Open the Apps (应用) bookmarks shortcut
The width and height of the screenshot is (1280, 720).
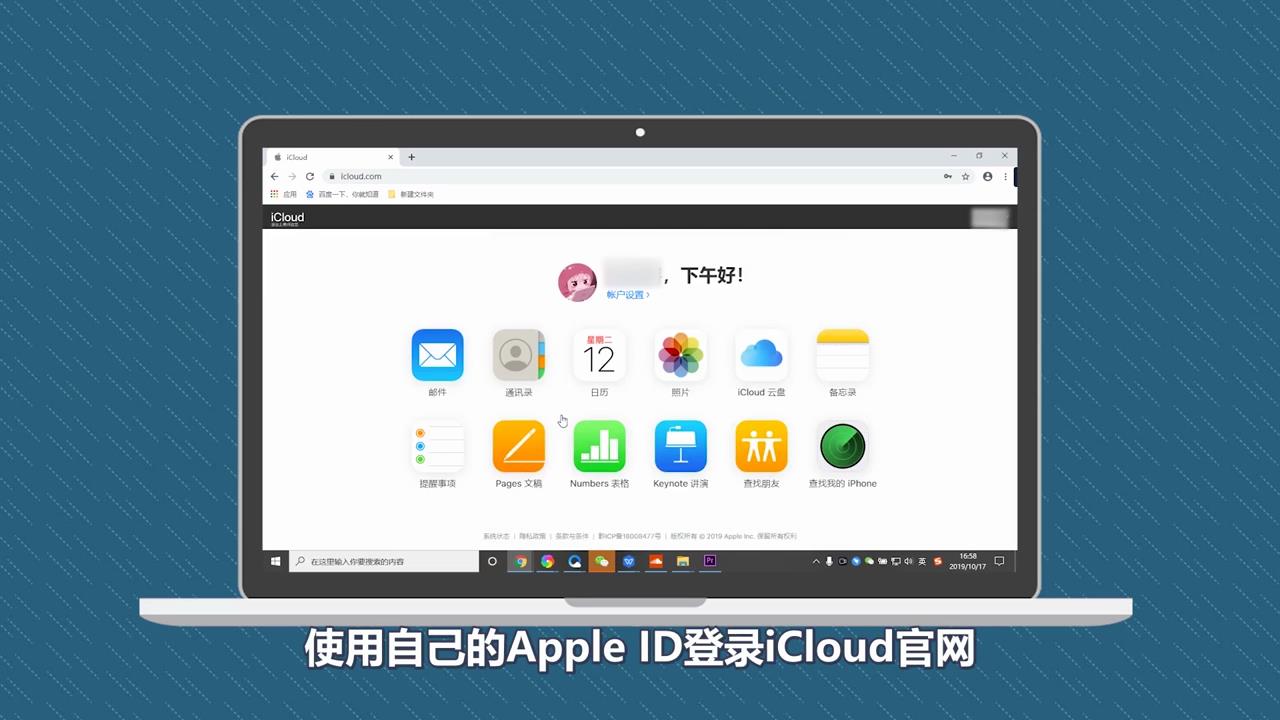pos(283,194)
